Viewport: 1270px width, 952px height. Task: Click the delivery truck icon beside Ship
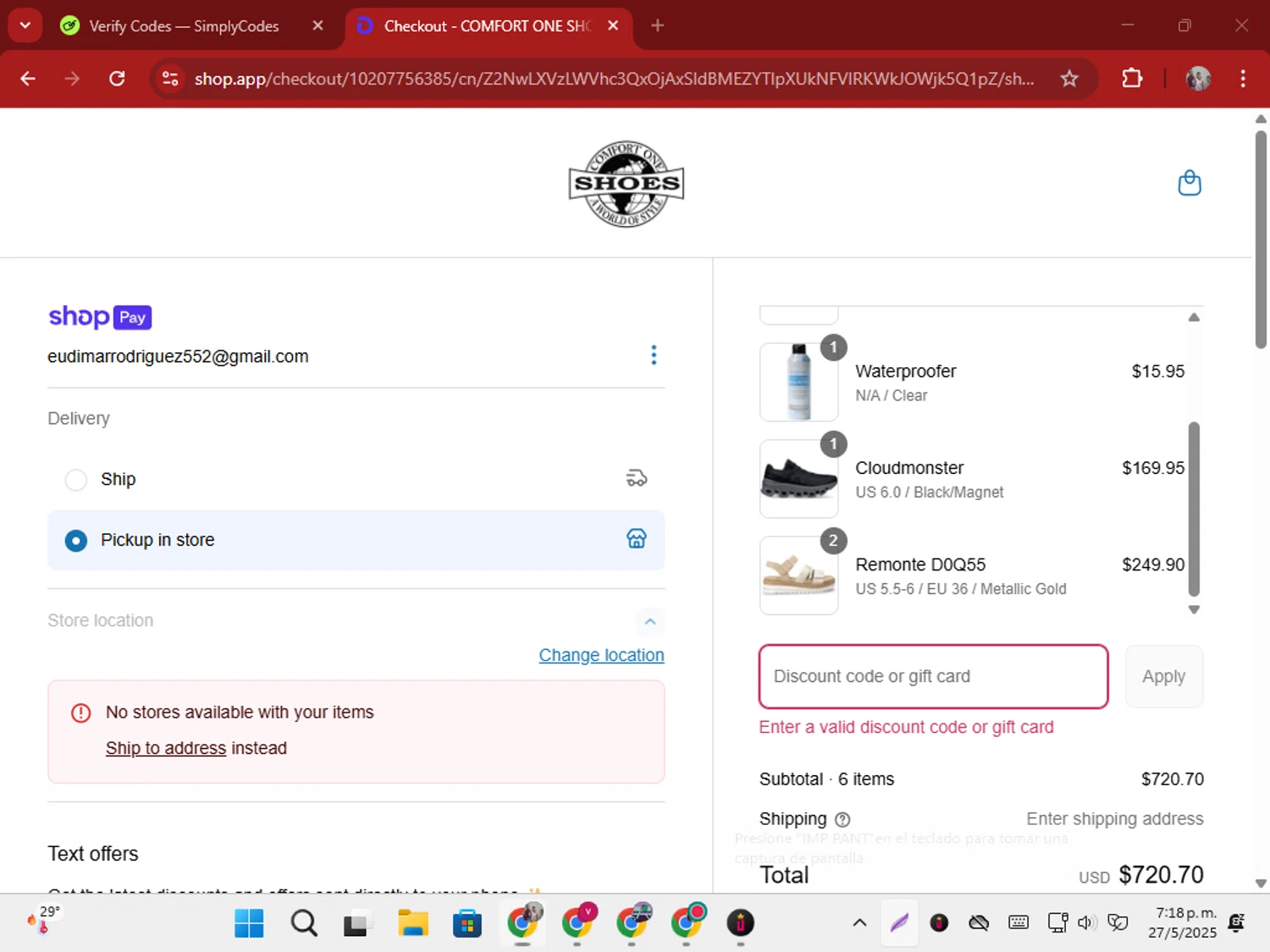pyautogui.click(x=637, y=479)
